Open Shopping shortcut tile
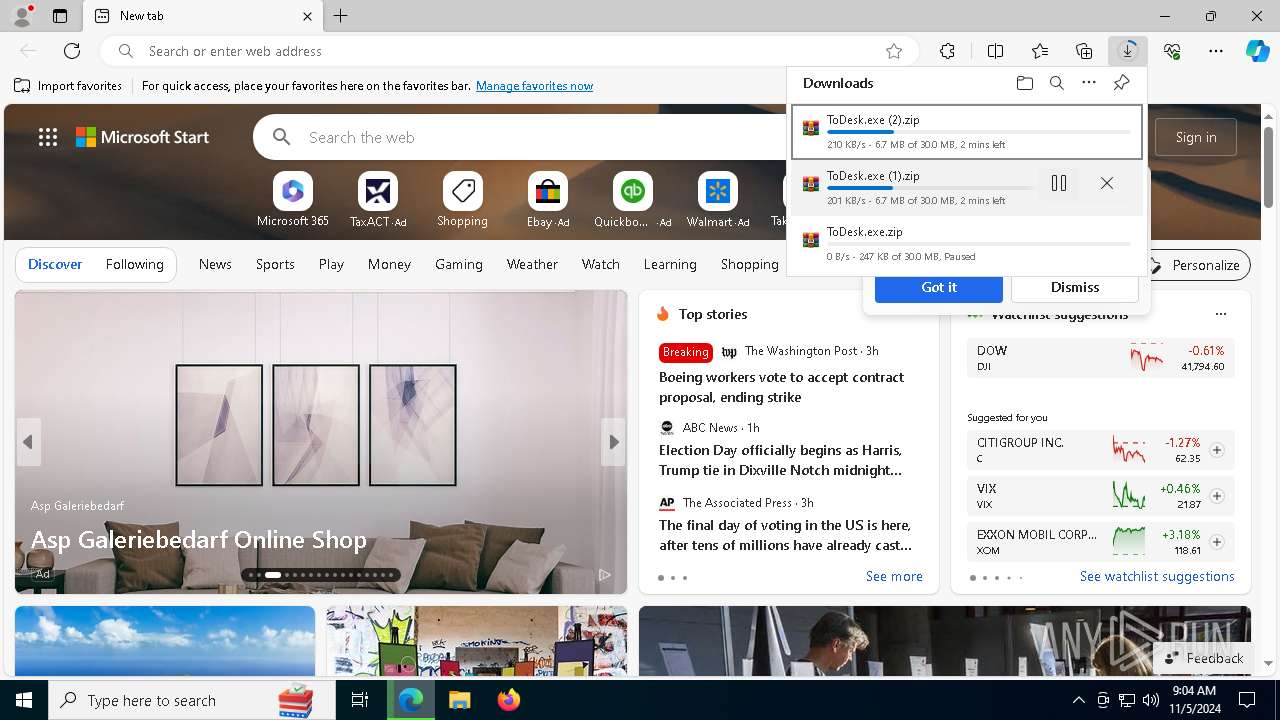 462,200
